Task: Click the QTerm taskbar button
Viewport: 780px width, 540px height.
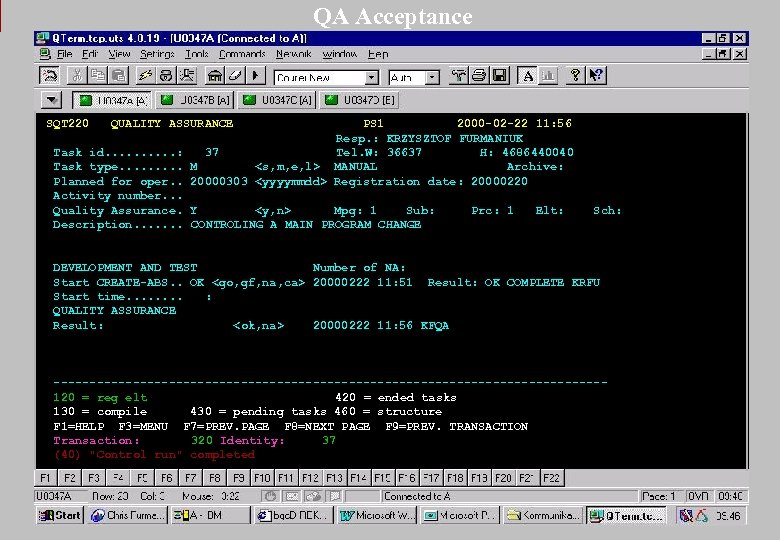Action: (x=627, y=516)
